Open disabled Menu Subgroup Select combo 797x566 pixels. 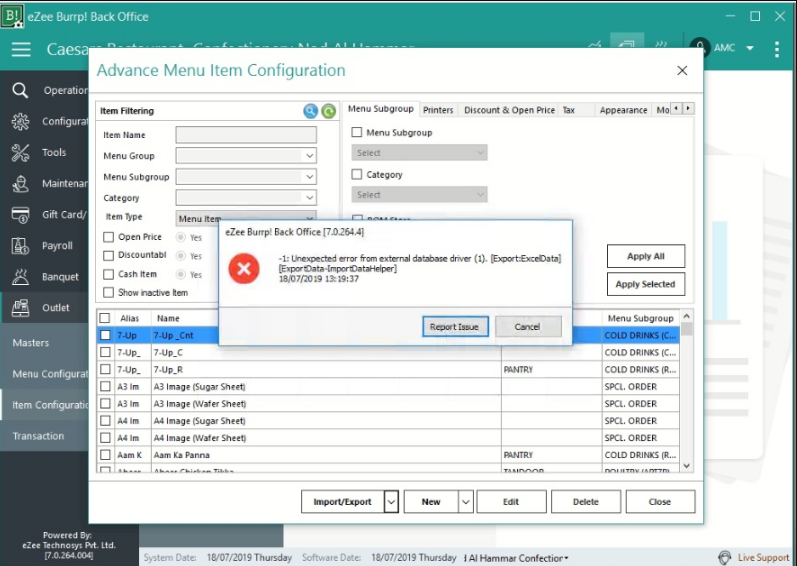click(419, 152)
